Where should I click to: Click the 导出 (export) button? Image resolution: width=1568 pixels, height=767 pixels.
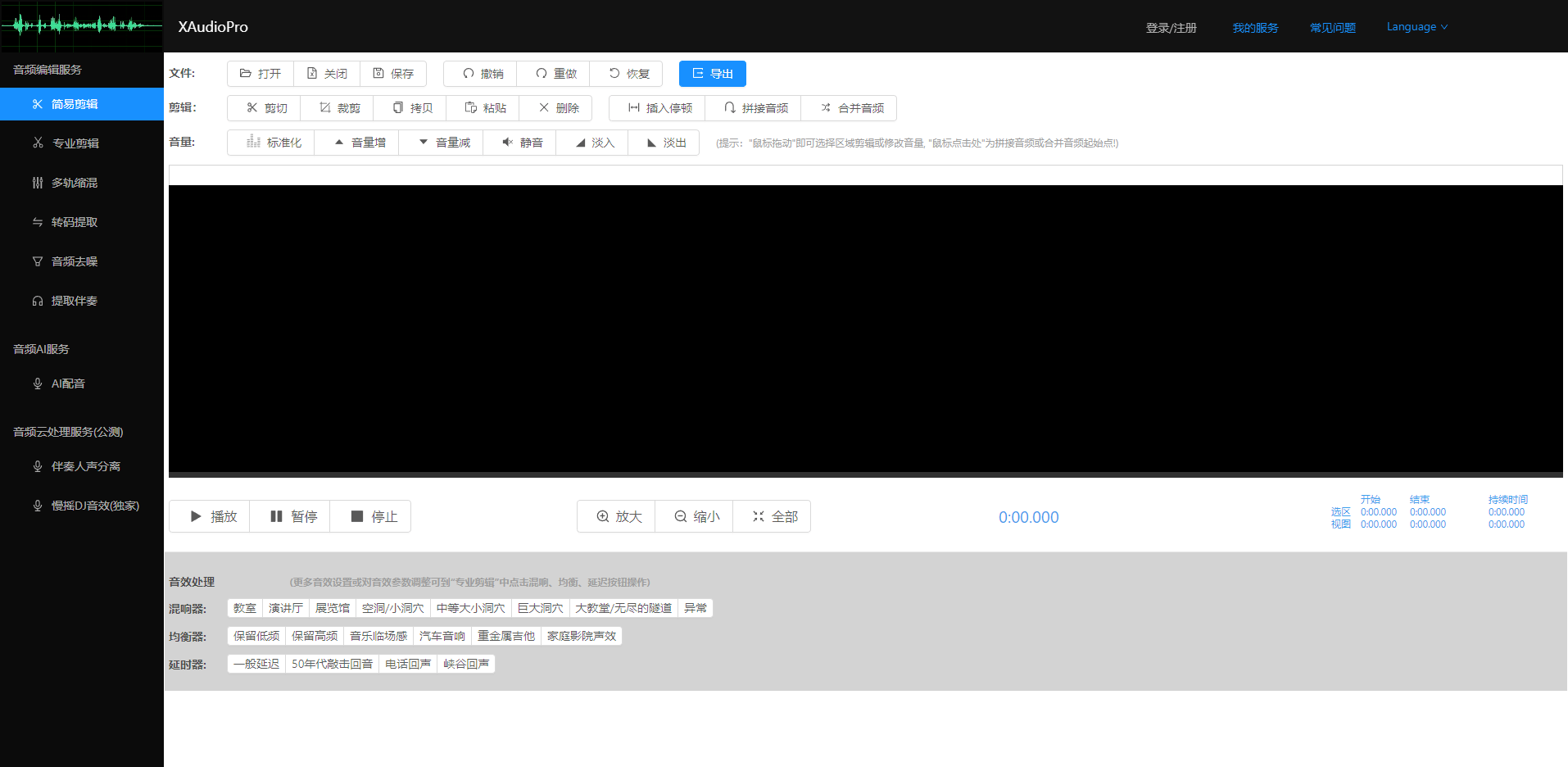point(712,73)
